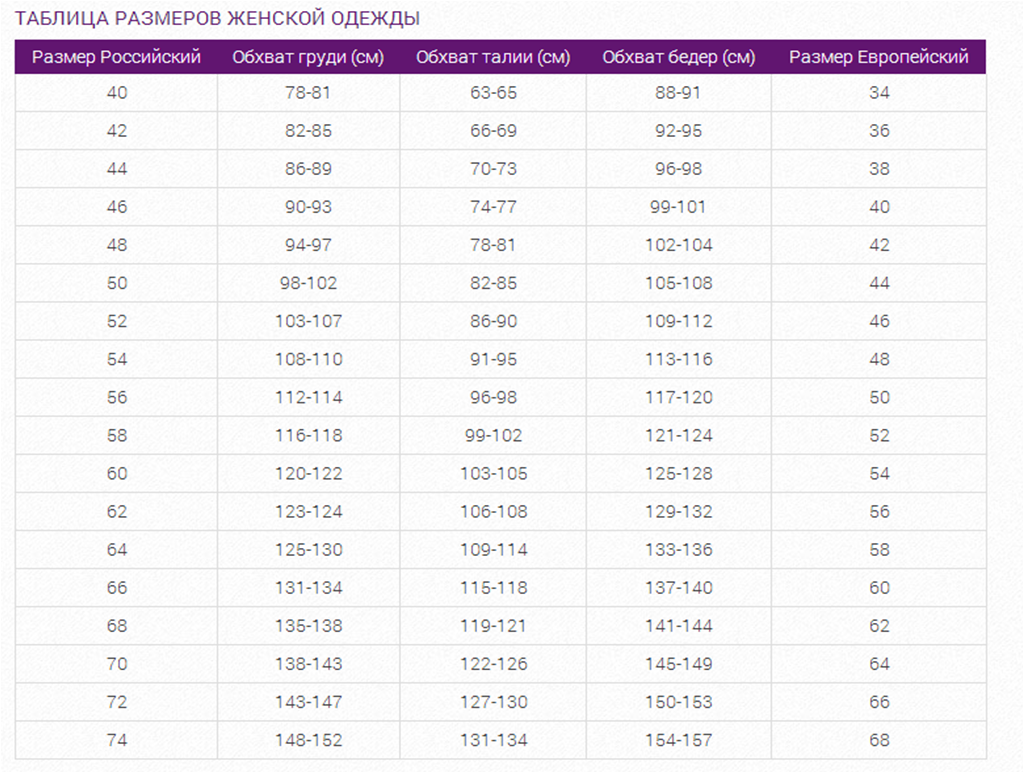Select the 'Обхват талии (см)' header cell

click(493, 57)
